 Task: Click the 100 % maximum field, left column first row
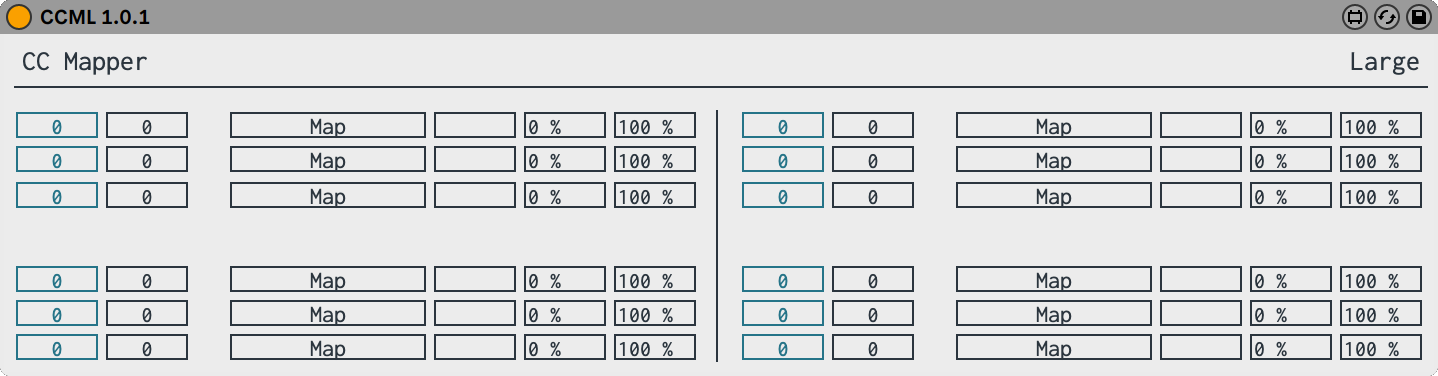coord(655,125)
